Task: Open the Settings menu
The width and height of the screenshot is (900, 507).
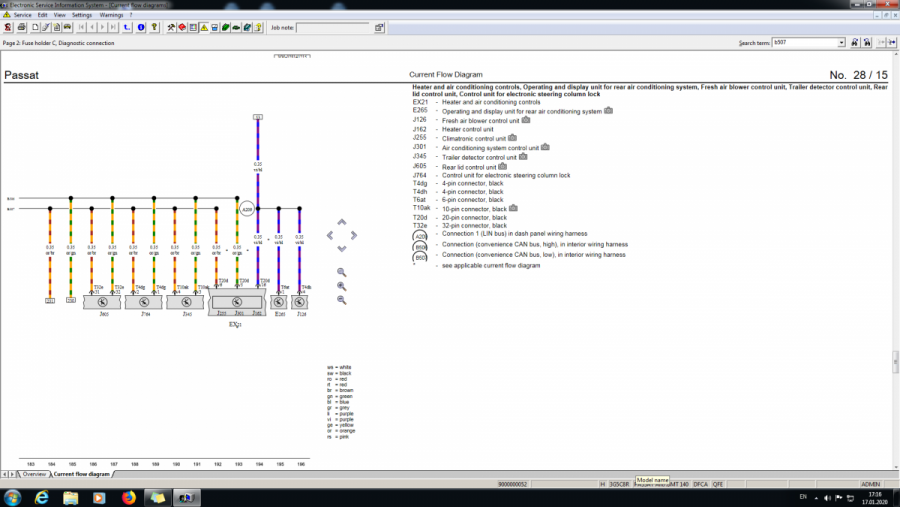Action: coord(82,15)
